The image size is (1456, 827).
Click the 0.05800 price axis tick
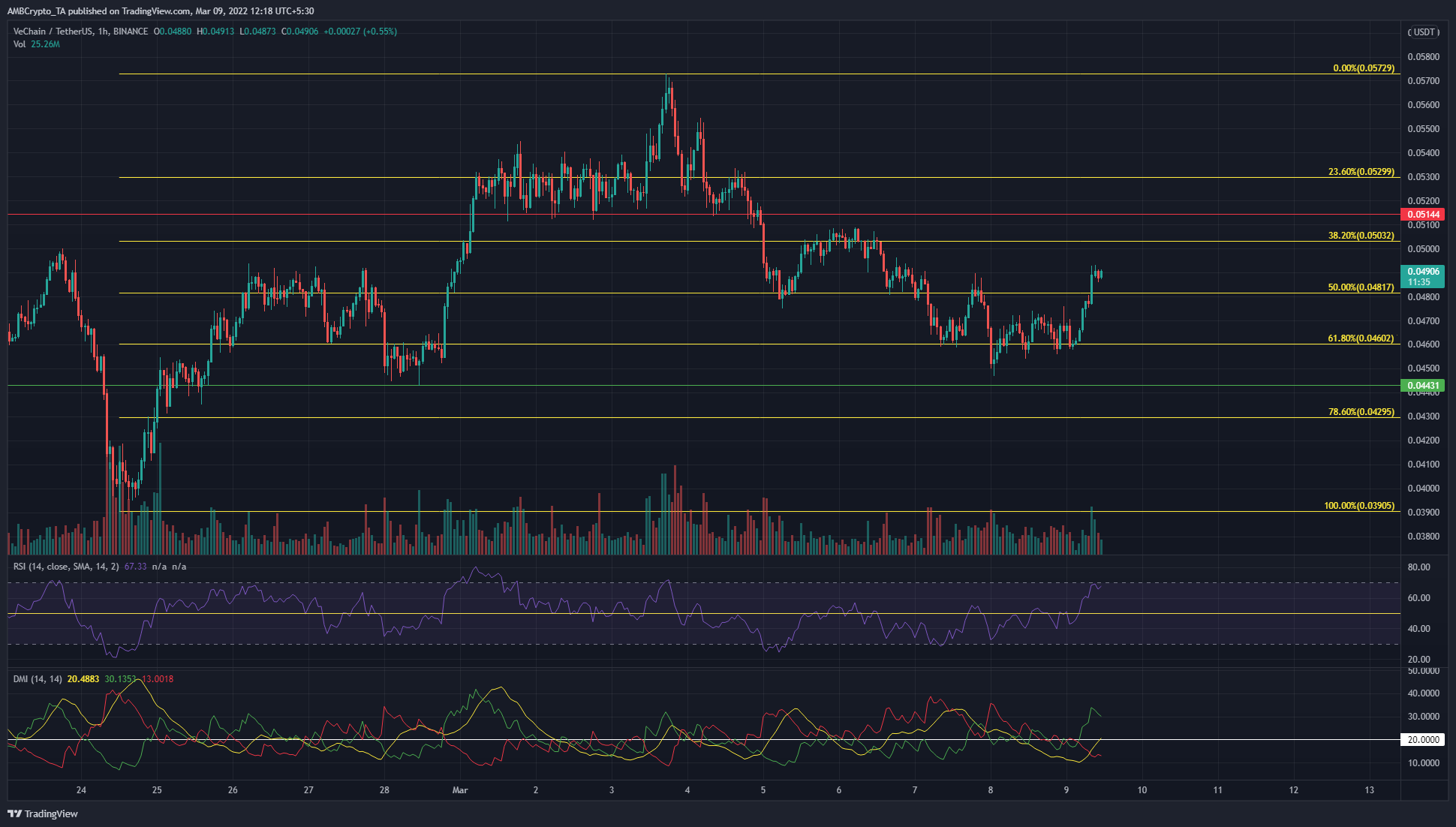1423,57
